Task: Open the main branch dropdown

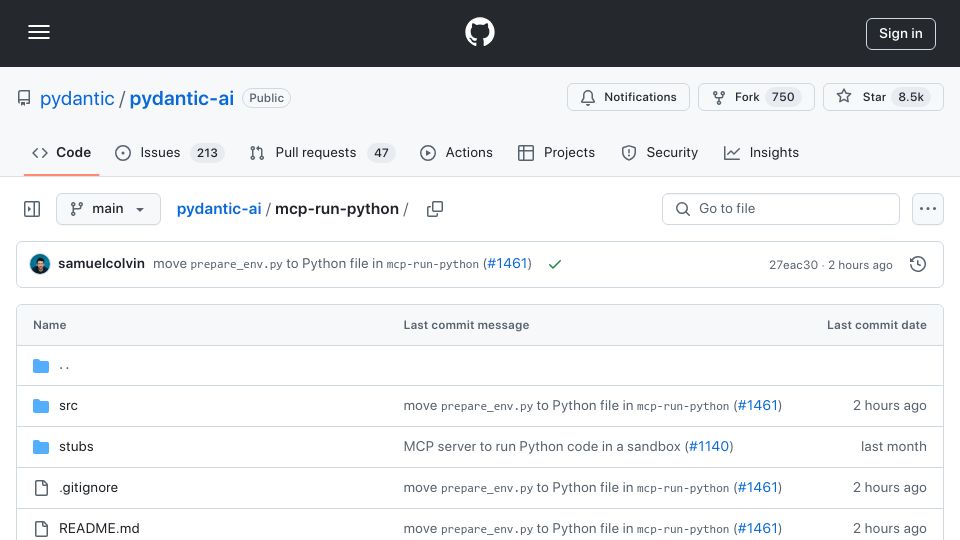Action: [108, 209]
